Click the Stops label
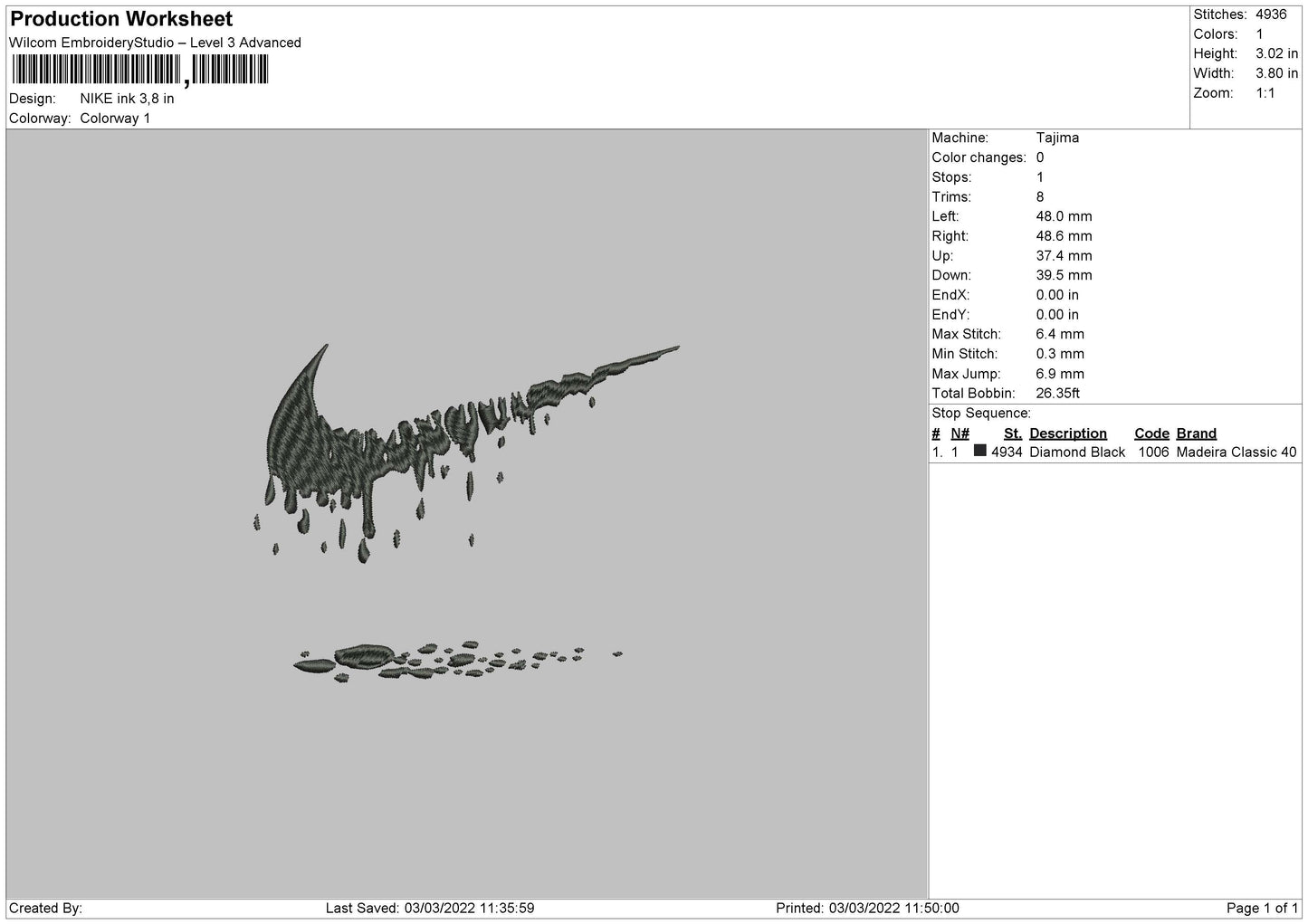1308x924 pixels. pos(951,177)
